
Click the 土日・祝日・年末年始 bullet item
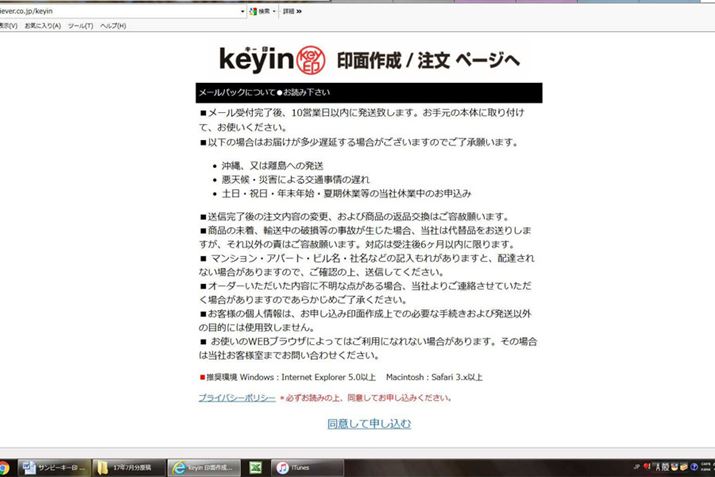click(x=347, y=193)
